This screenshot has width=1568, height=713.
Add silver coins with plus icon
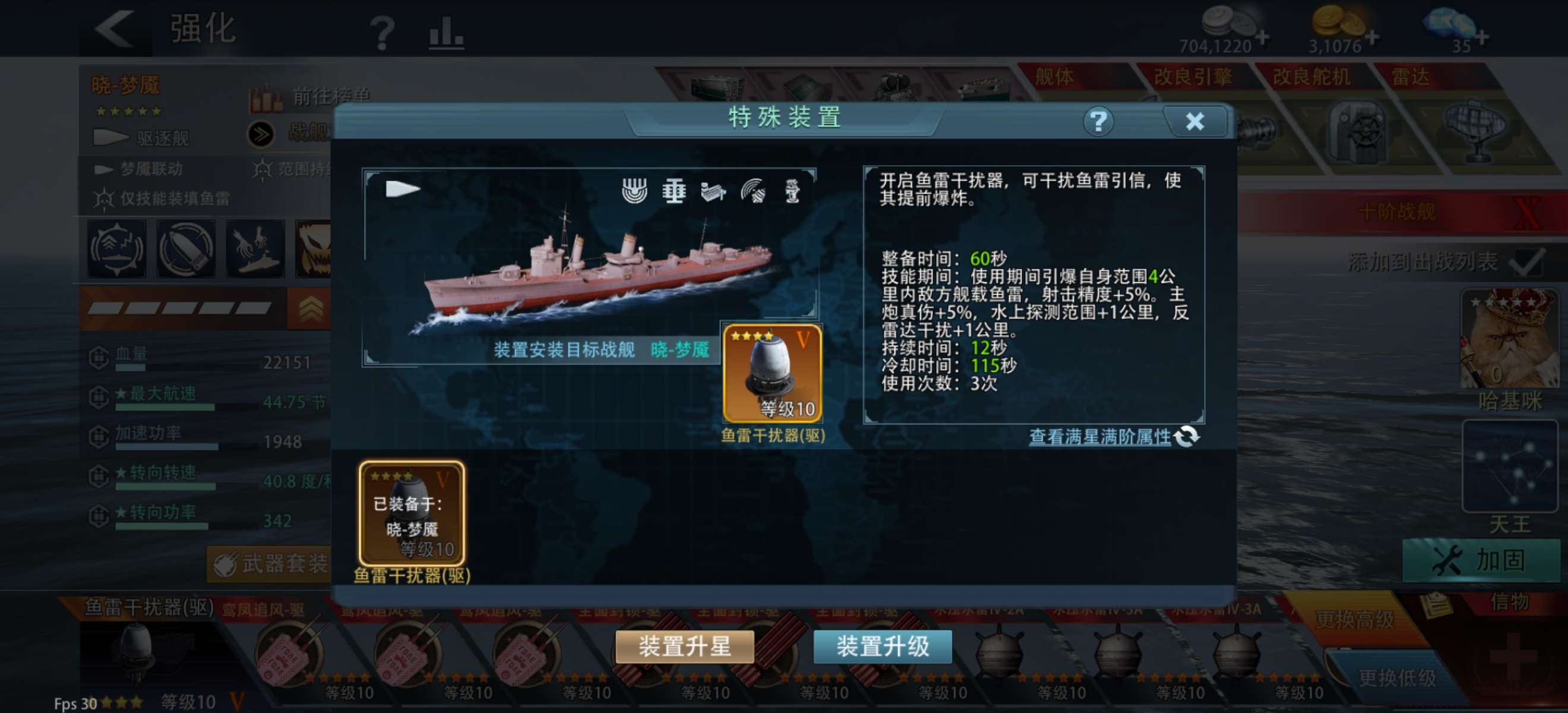[1263, 38]
